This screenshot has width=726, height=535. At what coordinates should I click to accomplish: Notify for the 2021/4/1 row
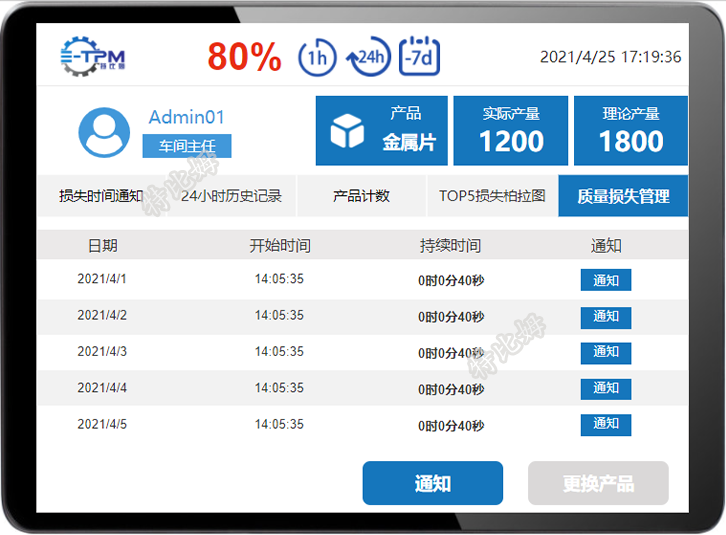coord(606,280)
